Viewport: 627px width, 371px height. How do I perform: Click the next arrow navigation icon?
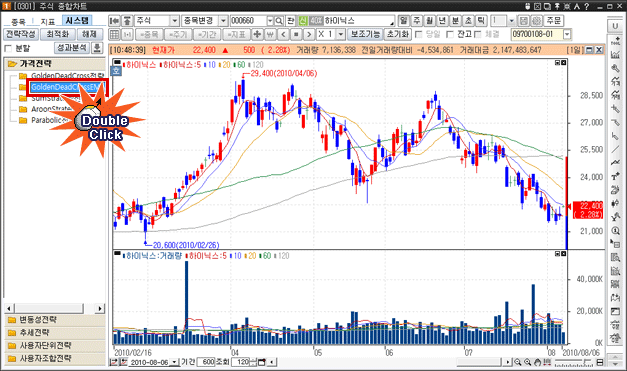pos(309,34)
